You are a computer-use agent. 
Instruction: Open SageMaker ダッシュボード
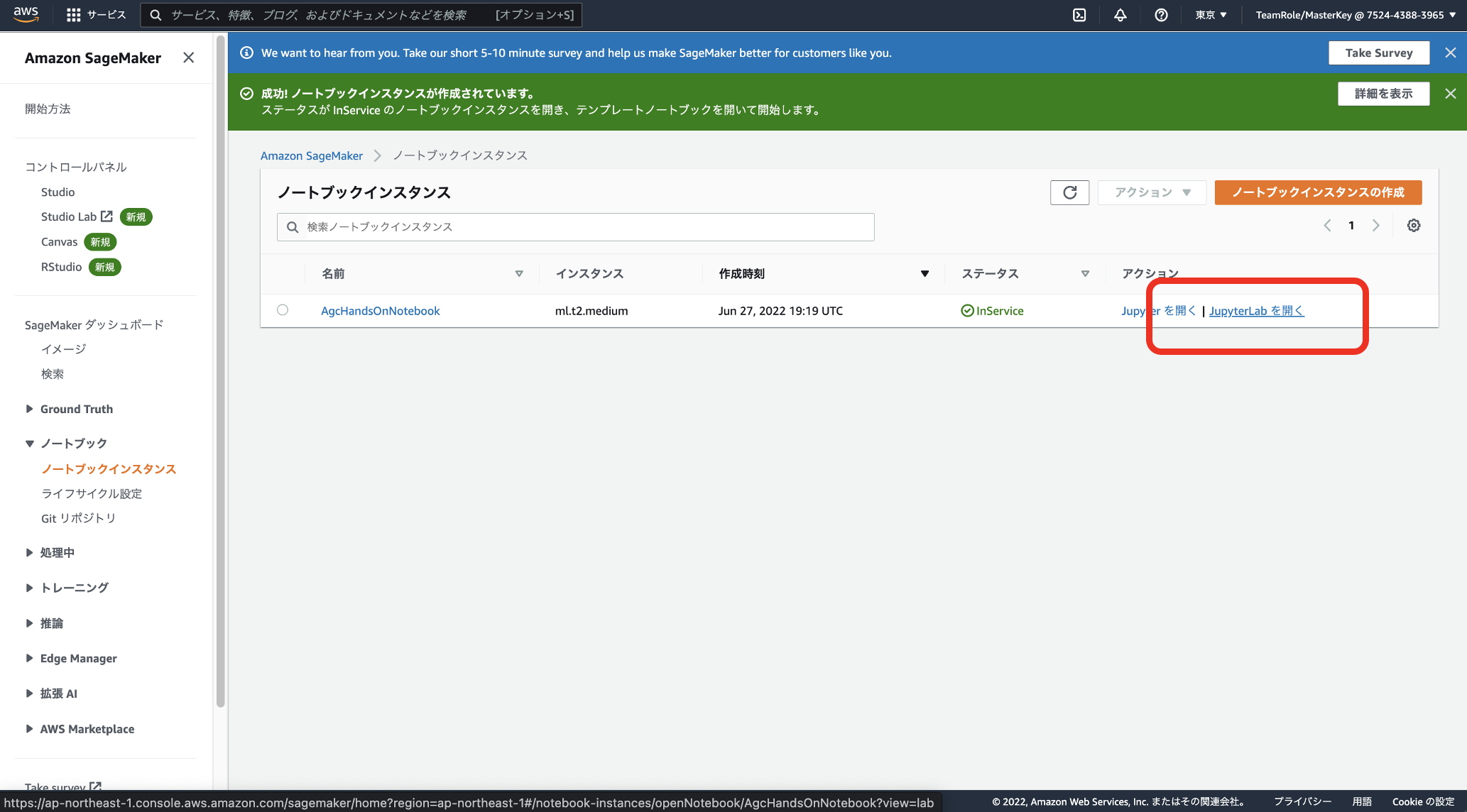pos(94,324)
